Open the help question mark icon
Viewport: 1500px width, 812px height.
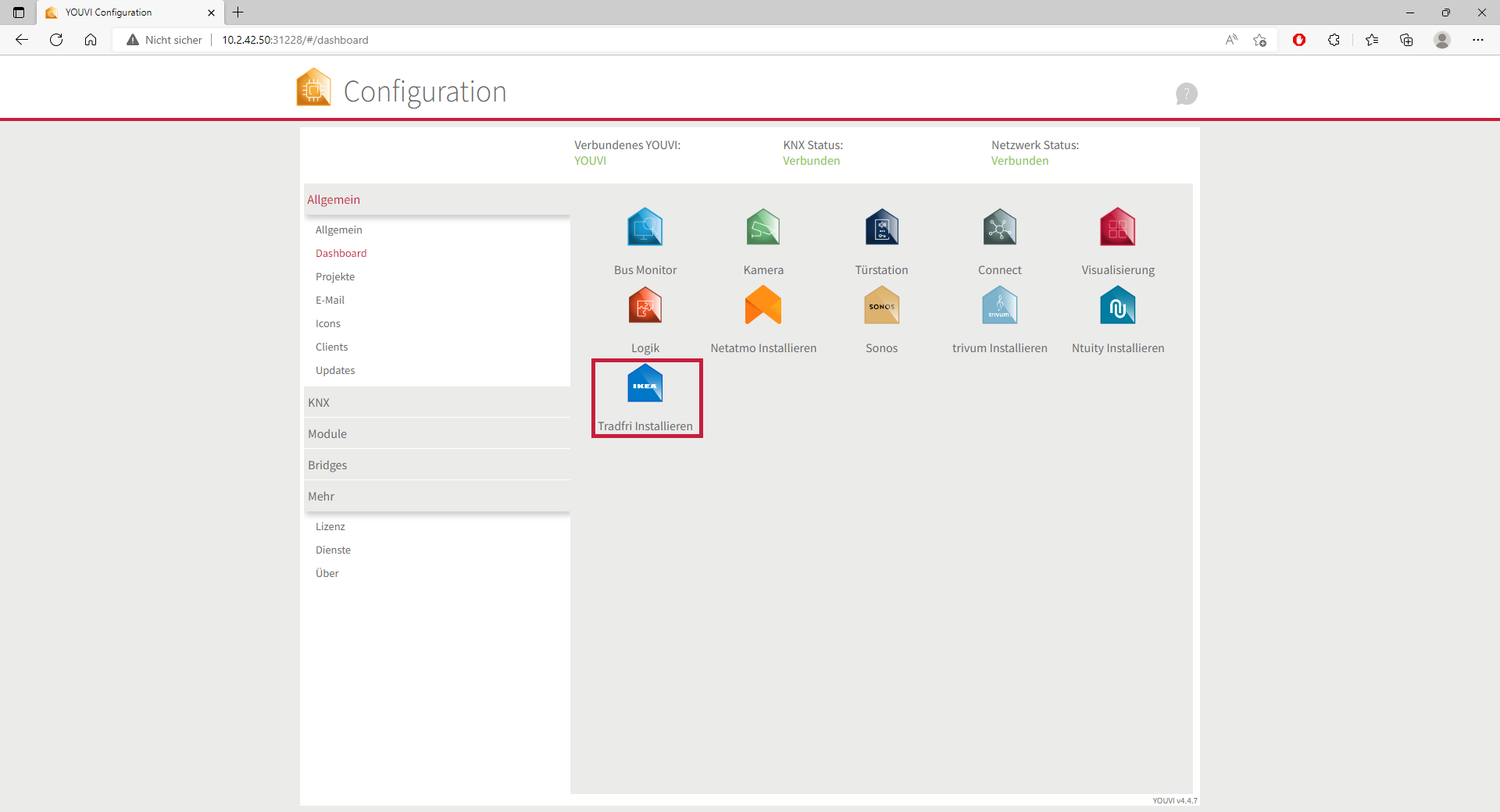pyautogui.click(x=1186, y=94)
